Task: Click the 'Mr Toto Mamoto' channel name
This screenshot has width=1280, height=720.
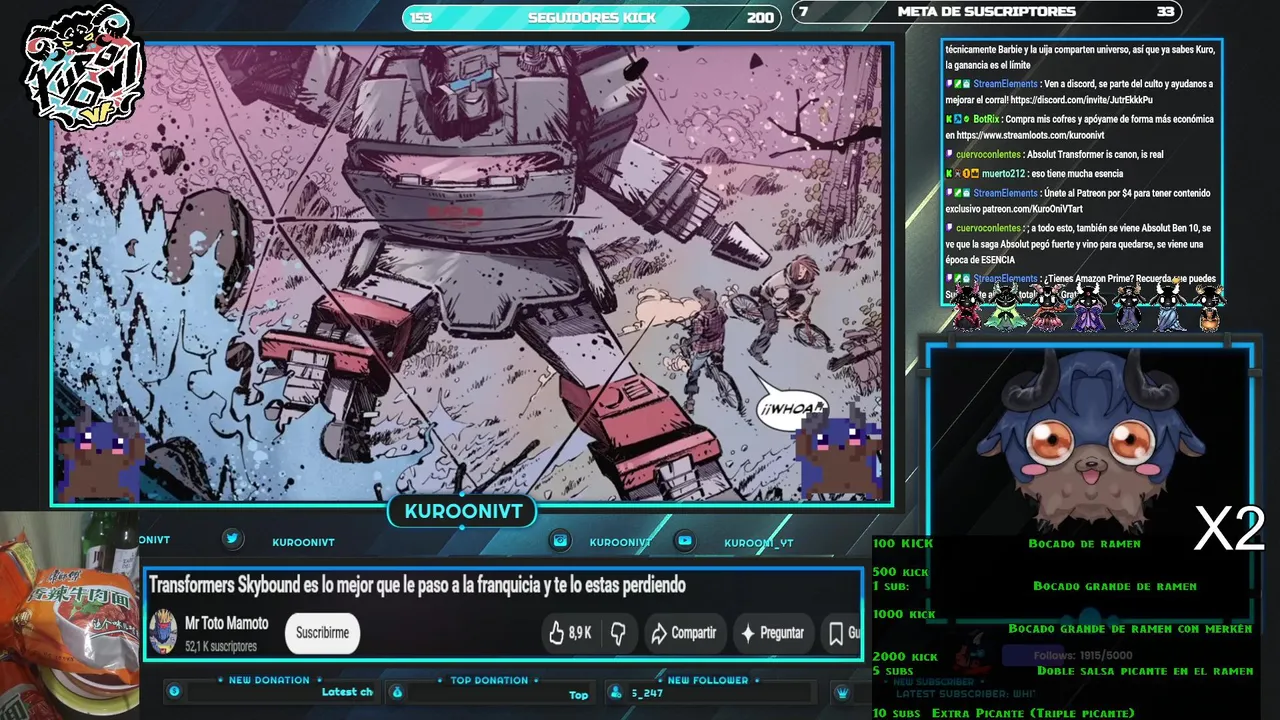Action: (227, 623)
